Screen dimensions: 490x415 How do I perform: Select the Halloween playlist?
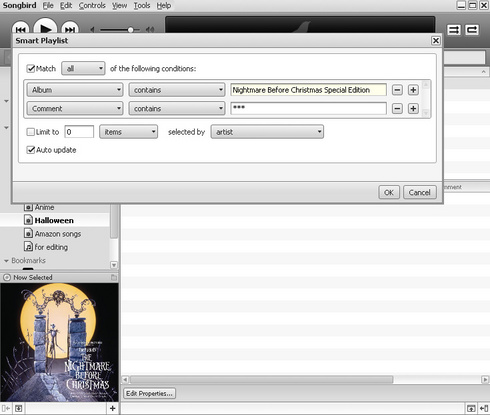point(54,221)
